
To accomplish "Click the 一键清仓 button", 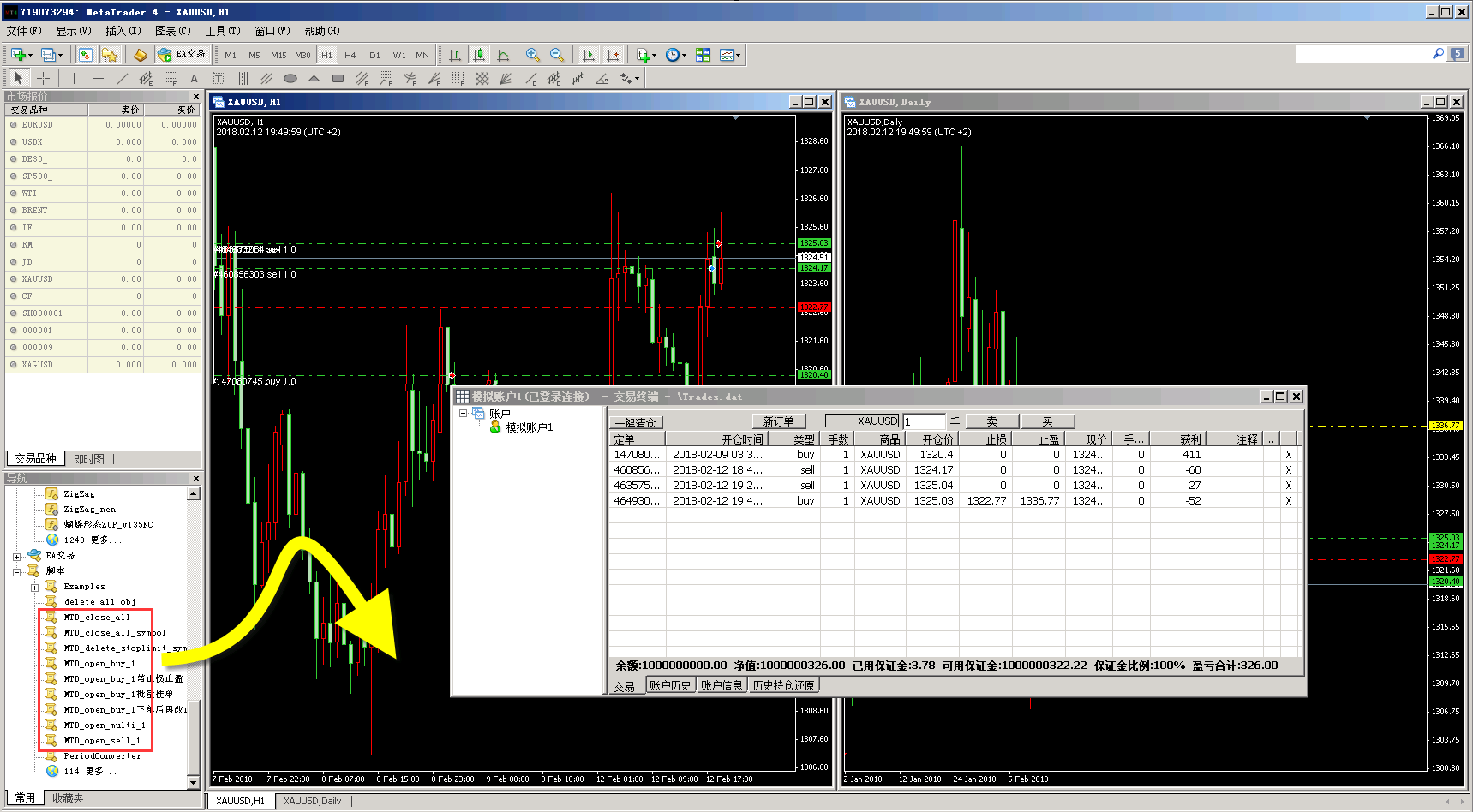I will click(x=636, y=422).
